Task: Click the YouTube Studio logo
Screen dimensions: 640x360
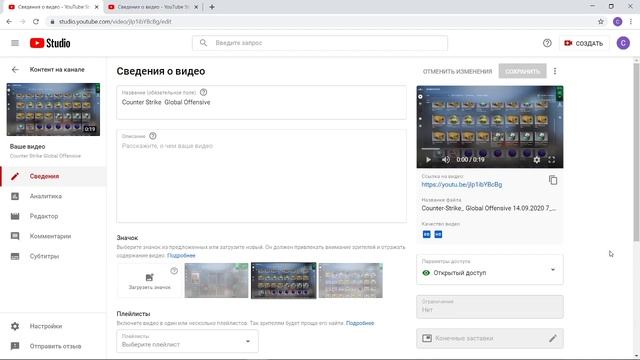Action: click(x=50, y=43)
